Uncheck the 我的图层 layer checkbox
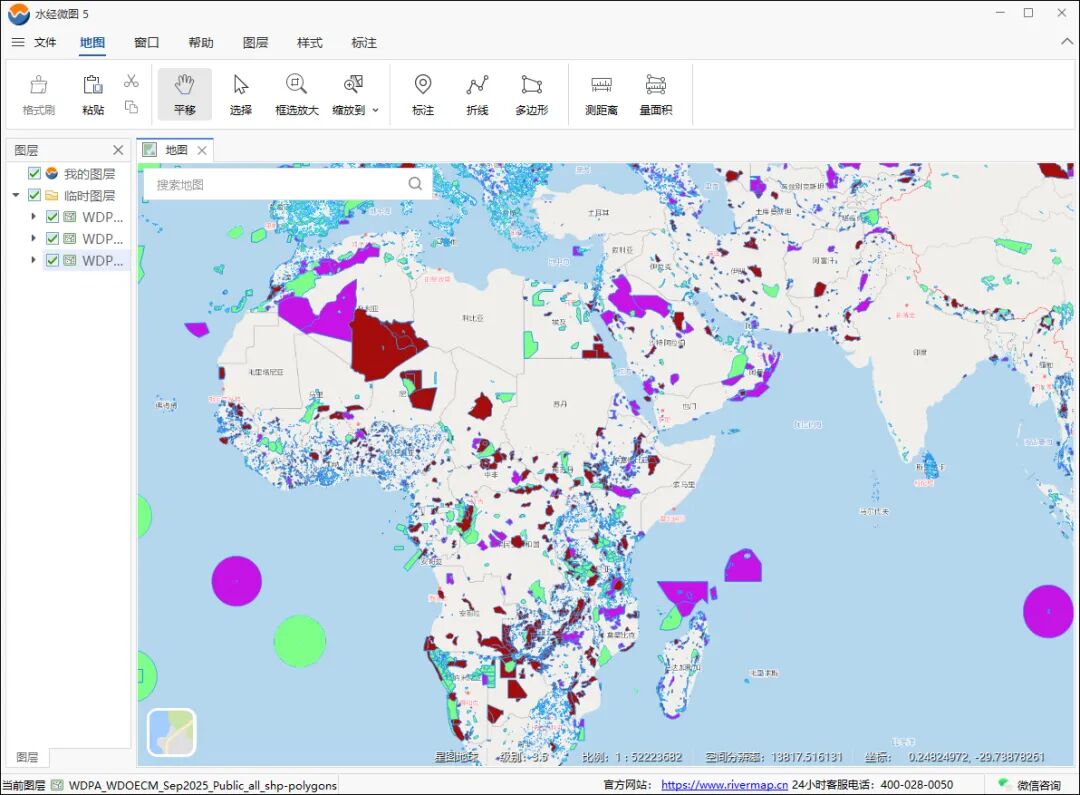The width and height of the screenshot is (1080, 795). [x=35, y=174]
